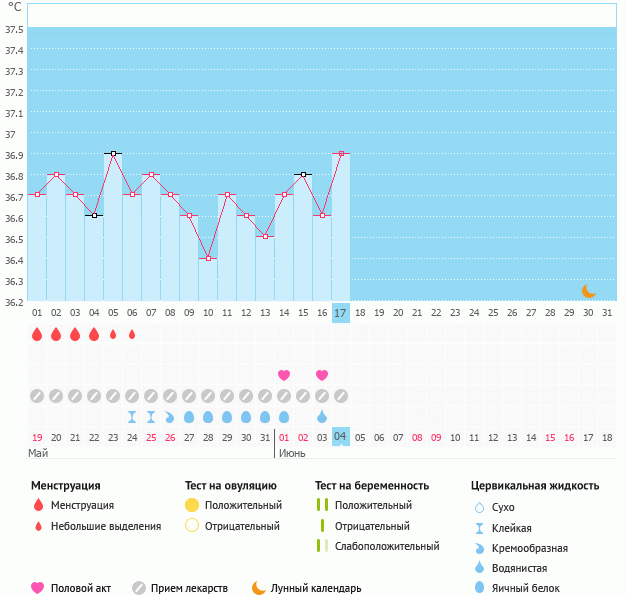Image resolution: width=626 pixels, height=595 pixels.
Task: Click the Прием лекарств legend label
Action: tap(189, 588)
